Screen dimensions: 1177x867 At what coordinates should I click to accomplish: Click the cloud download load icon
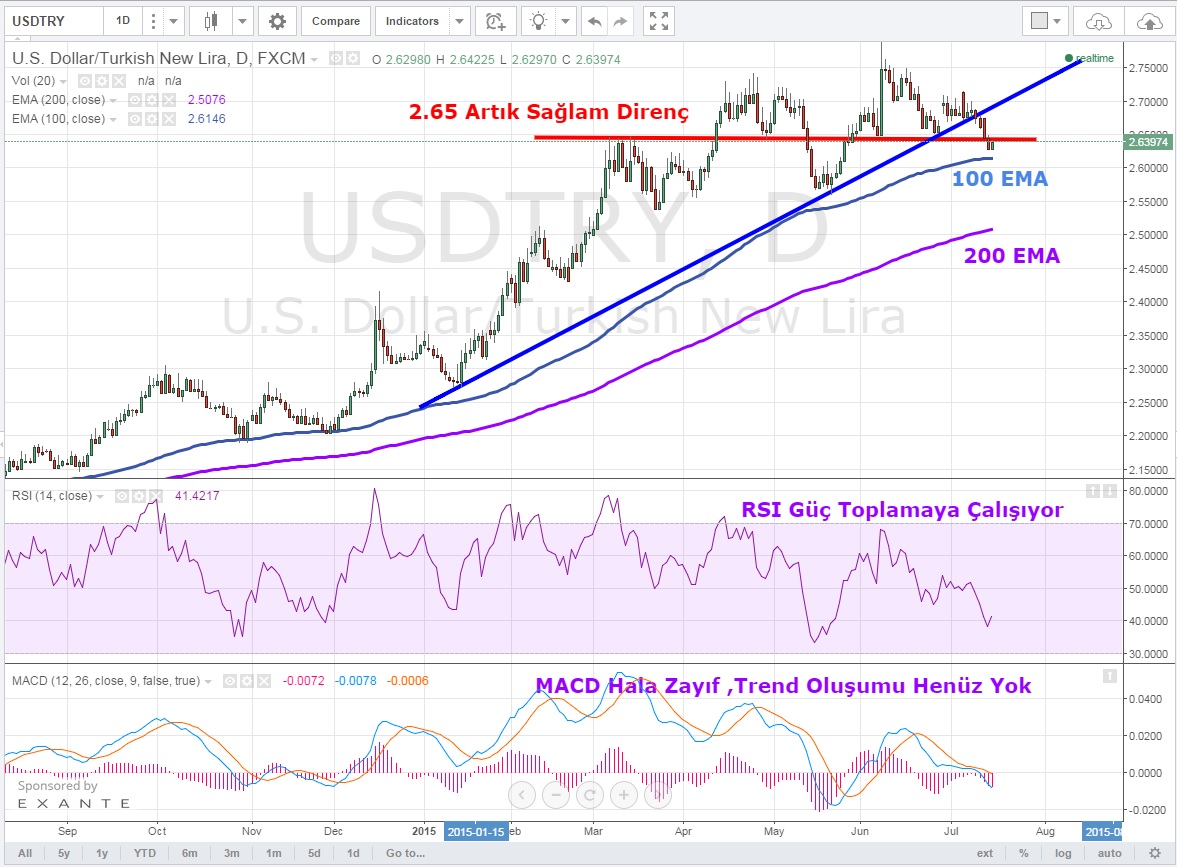(1098, 21)
